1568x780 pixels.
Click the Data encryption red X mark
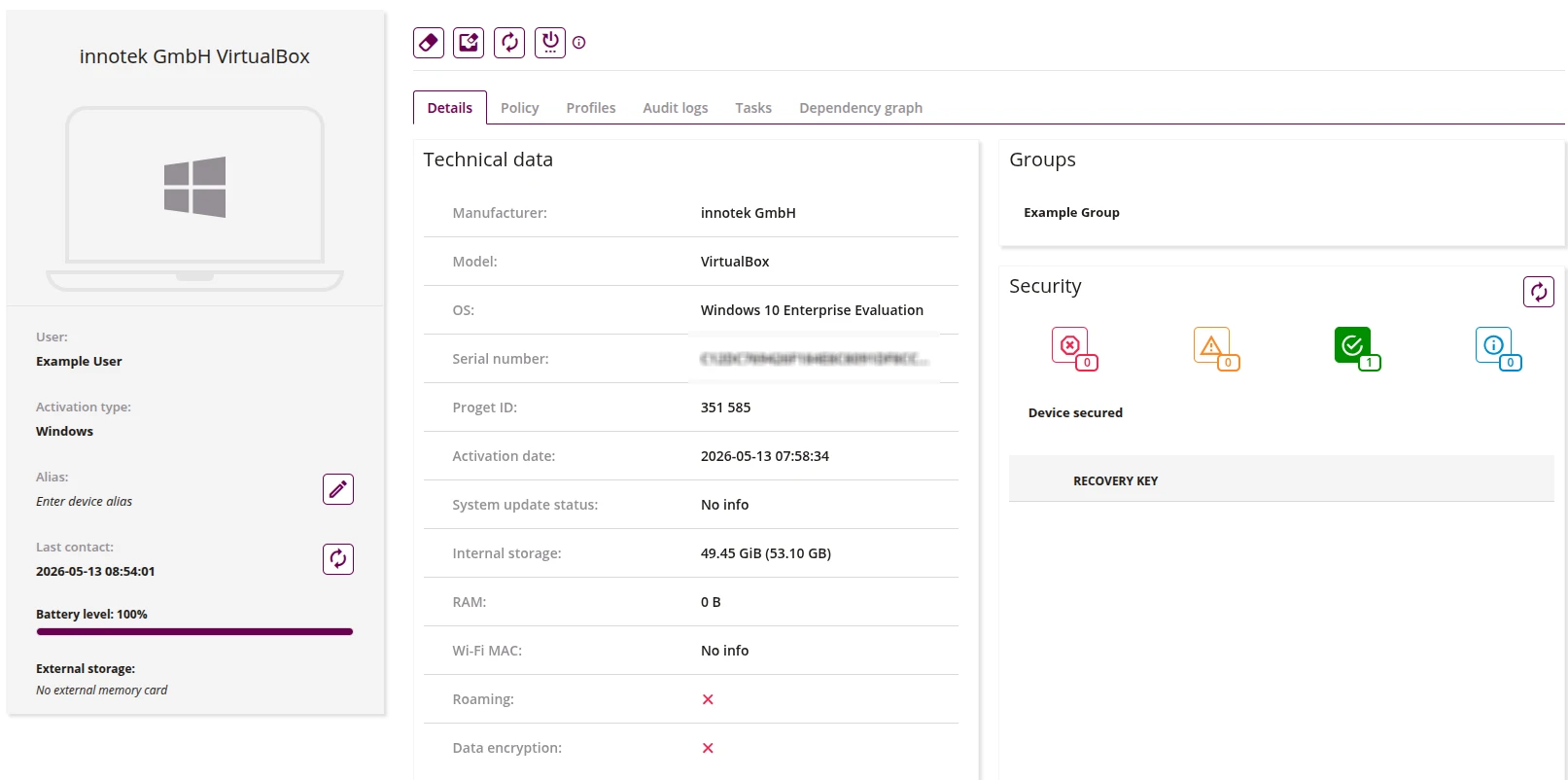coord(708,748)
